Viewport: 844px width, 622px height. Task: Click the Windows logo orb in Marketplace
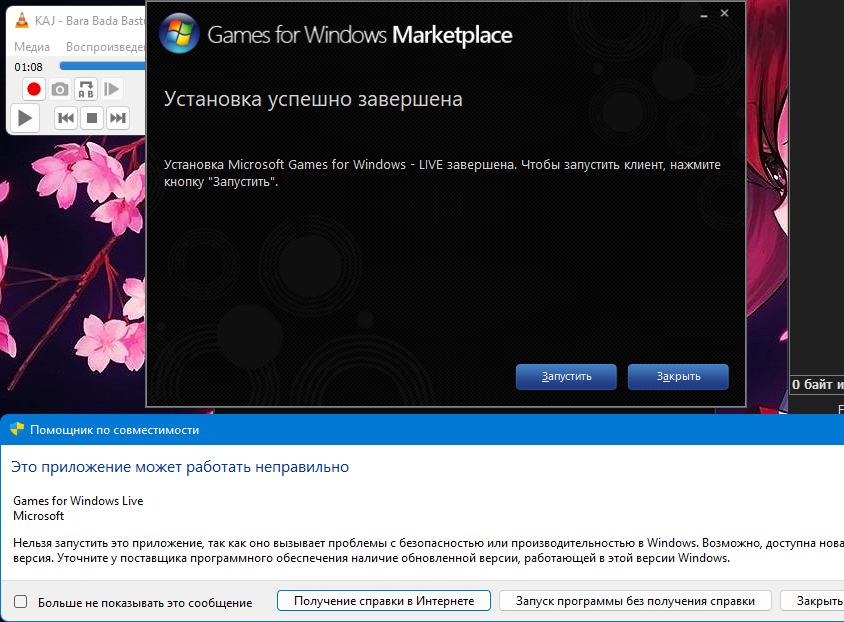pyautogui.click(x=179, y=33)
